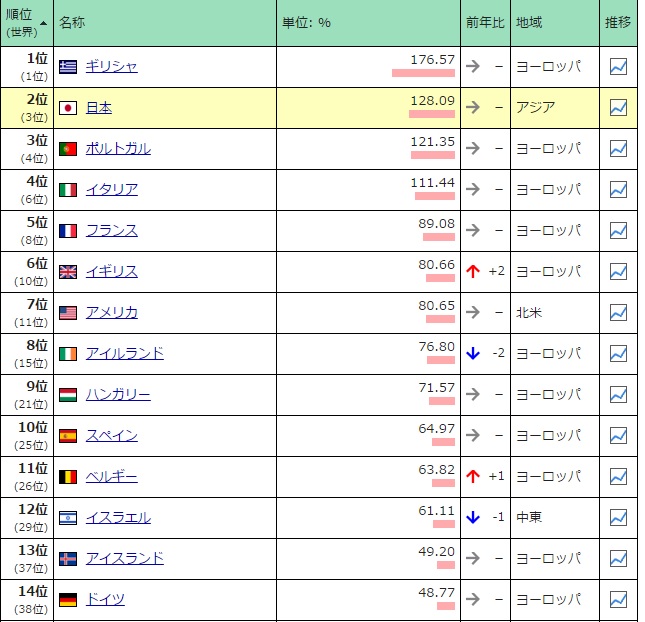
Task: Click the 176.57 value cell
Action: point(368,67)
